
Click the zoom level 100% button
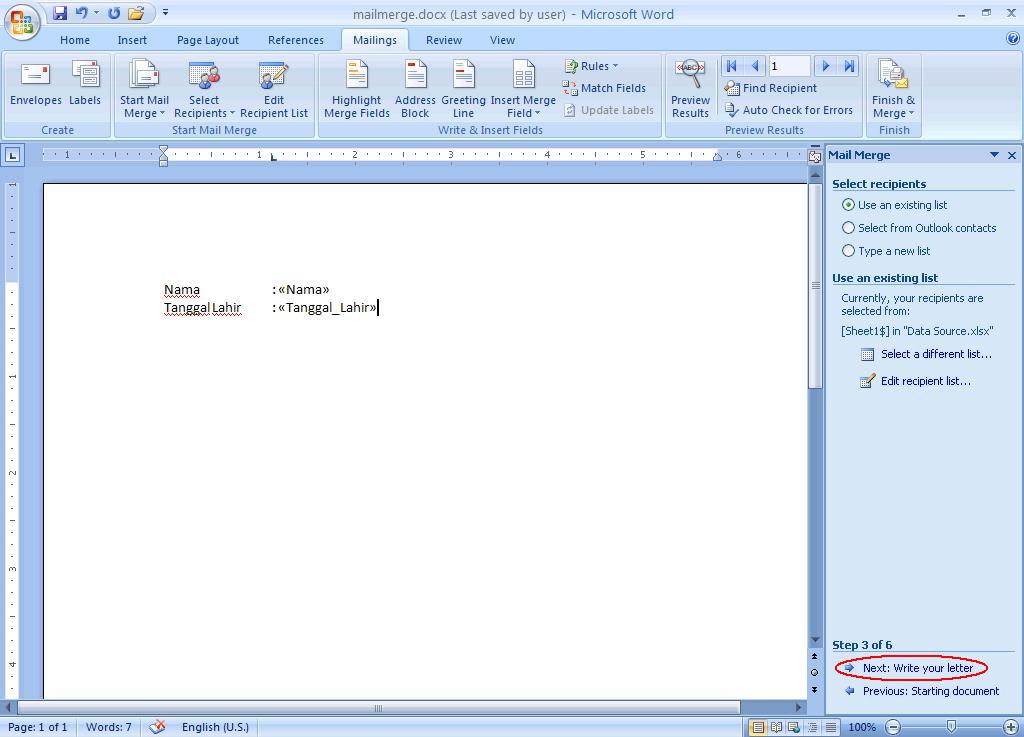[x=861, y=727]
